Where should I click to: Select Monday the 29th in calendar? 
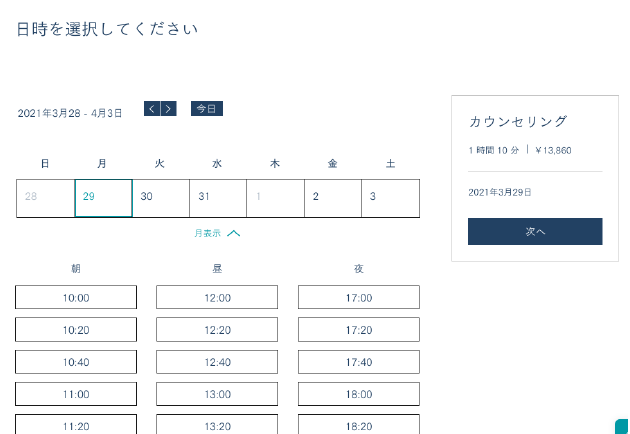(x=103, y=198)
